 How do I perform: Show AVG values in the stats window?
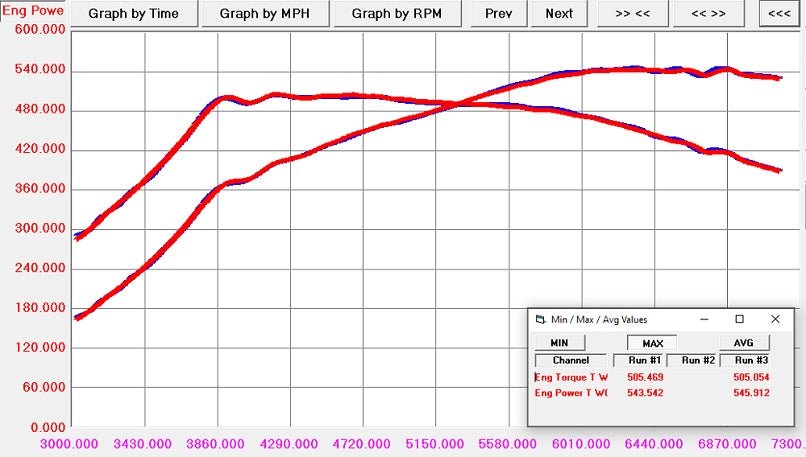pos(743,343)
